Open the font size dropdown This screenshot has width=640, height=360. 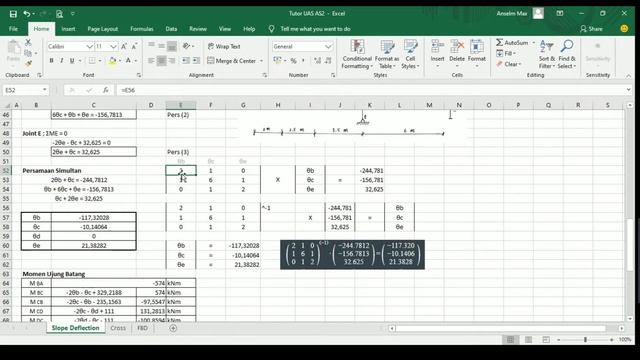[113, 47]
